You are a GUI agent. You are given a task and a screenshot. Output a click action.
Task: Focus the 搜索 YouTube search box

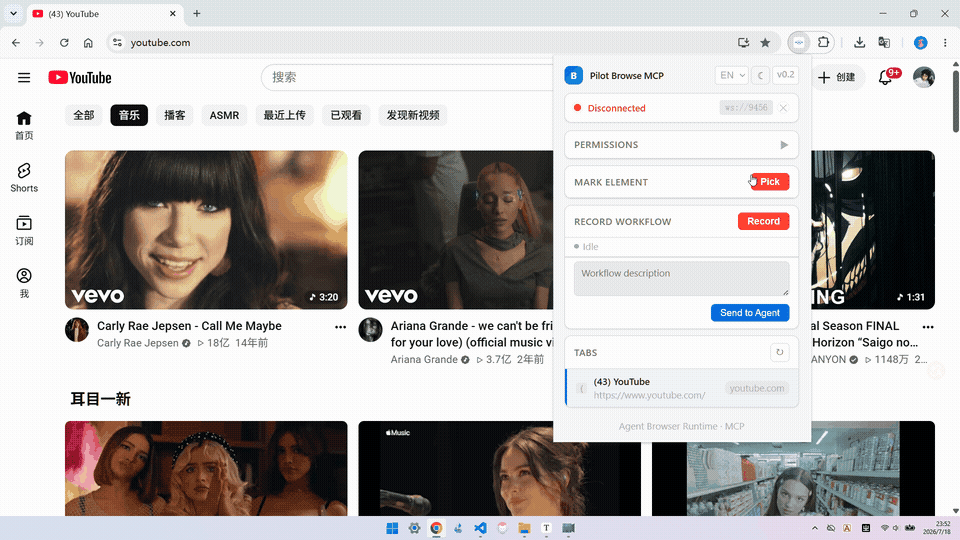[407, 77]
